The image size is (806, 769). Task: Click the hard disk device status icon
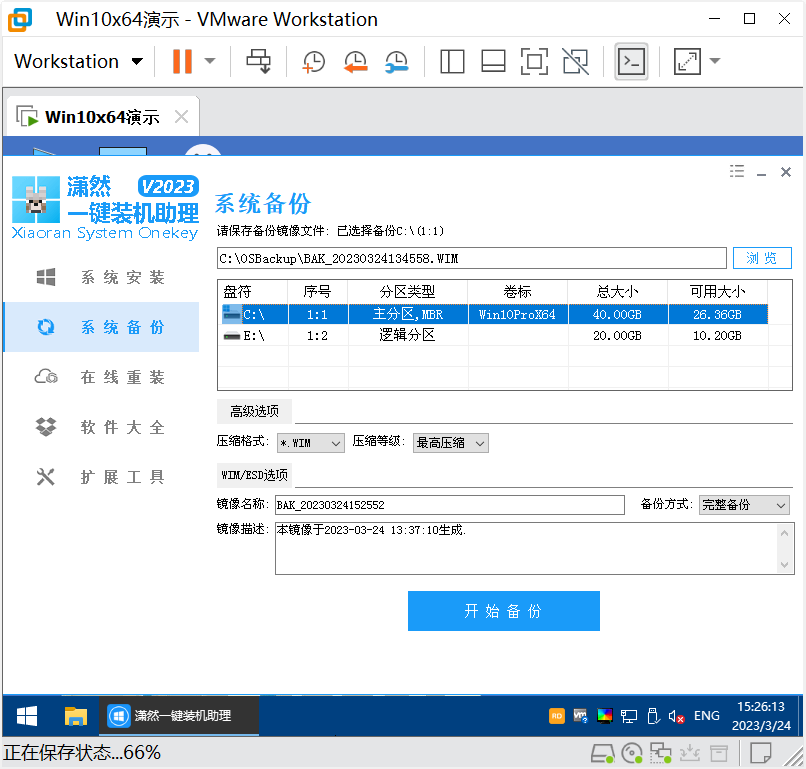[x=601, y=753]
